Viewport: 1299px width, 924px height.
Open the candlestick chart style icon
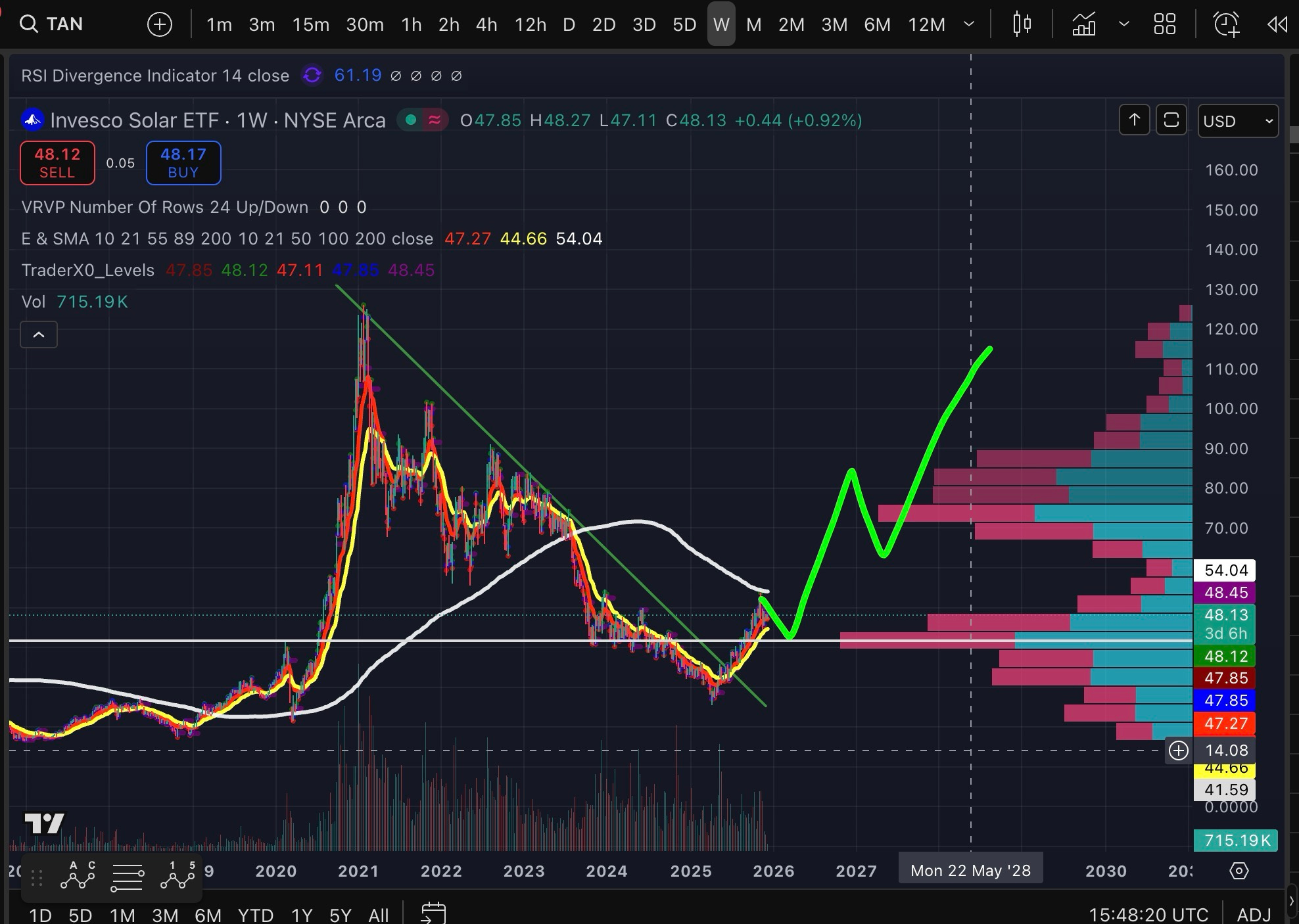point(1022,24)
